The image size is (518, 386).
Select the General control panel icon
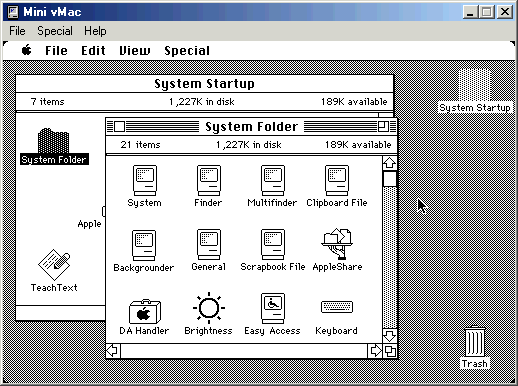(209, 244)
